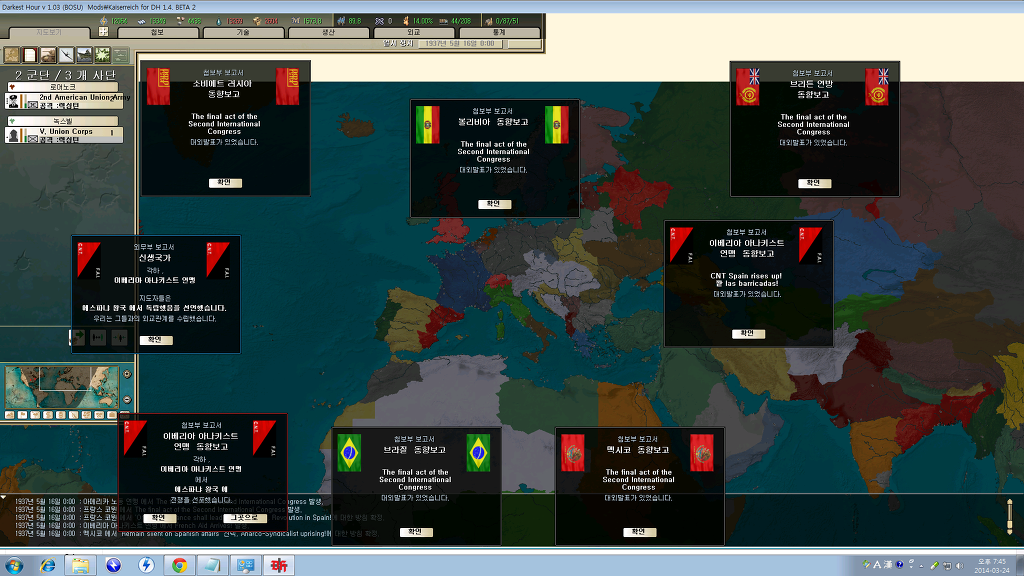Open the 외교 (diplomacy) tab
The image size is (1024, 576).
point(413,32)
